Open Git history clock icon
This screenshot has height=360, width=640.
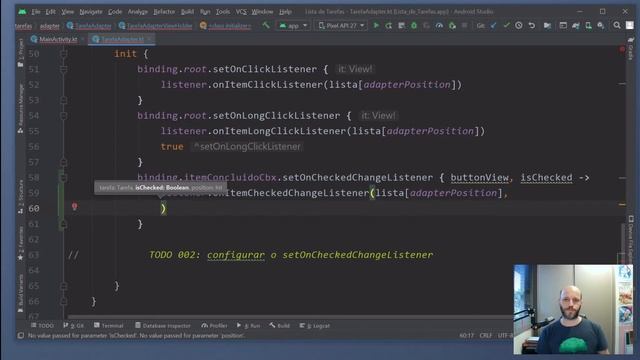tap(519, 26)
